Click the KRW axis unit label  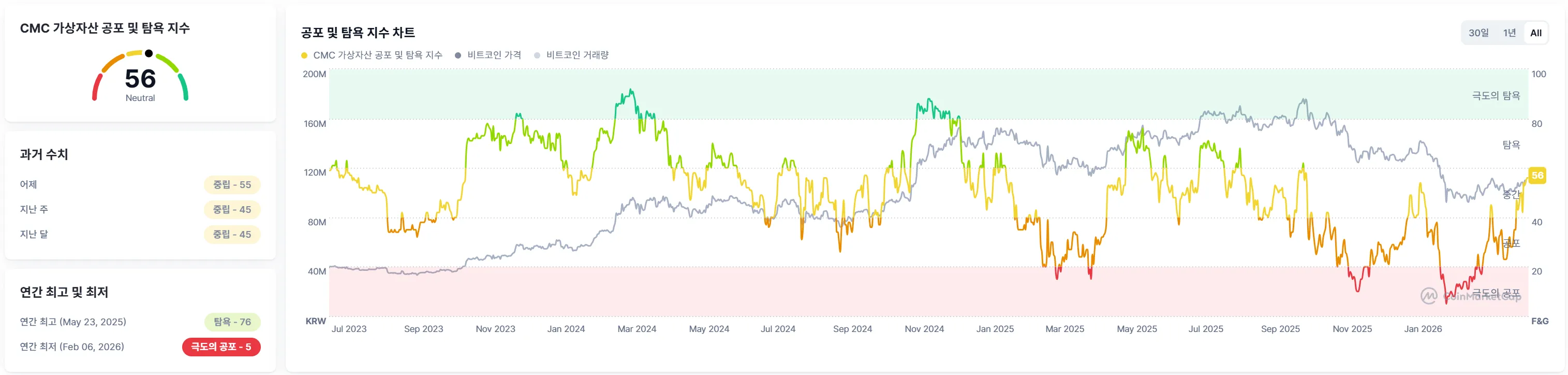click(315, 322)
